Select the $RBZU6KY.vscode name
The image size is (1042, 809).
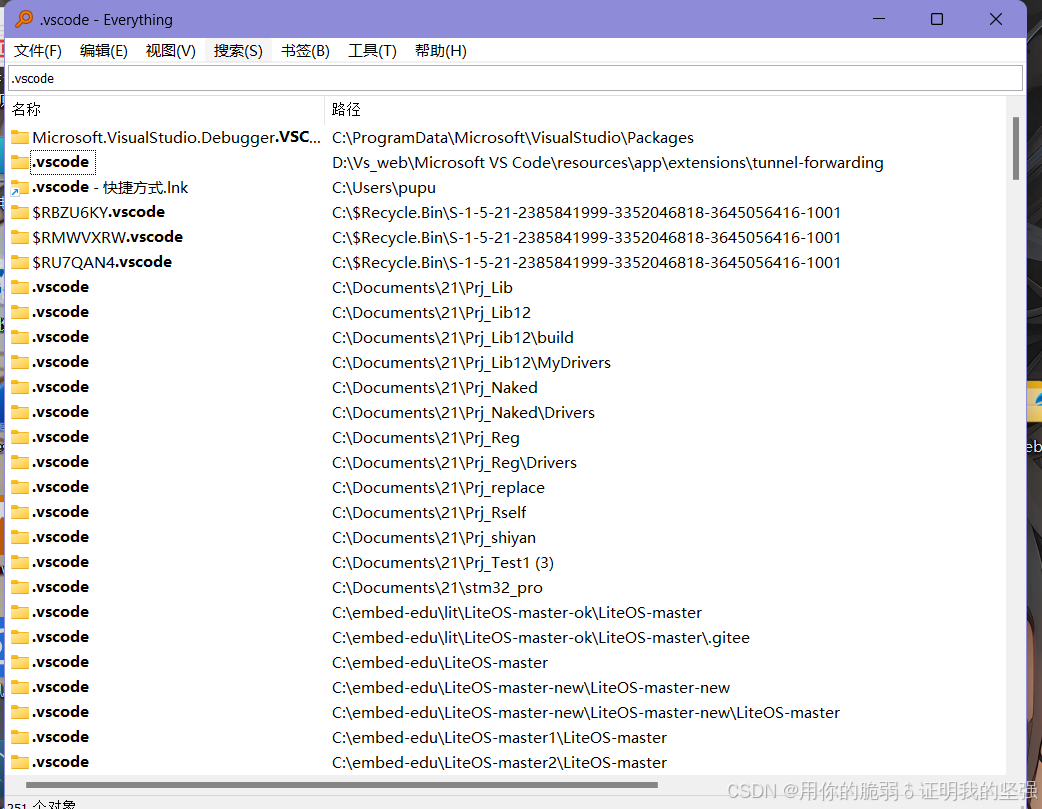coord(98,213)
